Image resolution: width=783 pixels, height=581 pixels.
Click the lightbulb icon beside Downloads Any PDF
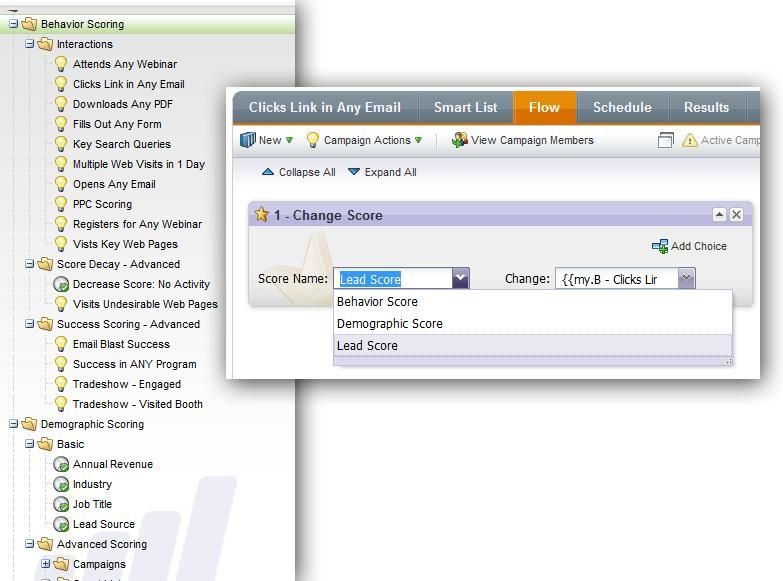click(x=61, y=104)
